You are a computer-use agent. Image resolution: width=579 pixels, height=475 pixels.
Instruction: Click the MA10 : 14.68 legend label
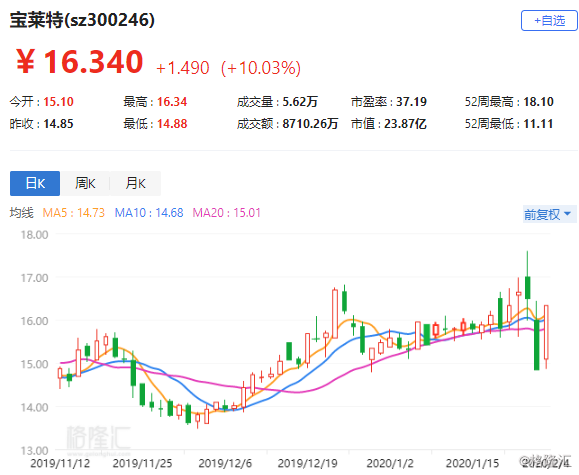click(149, 213)
